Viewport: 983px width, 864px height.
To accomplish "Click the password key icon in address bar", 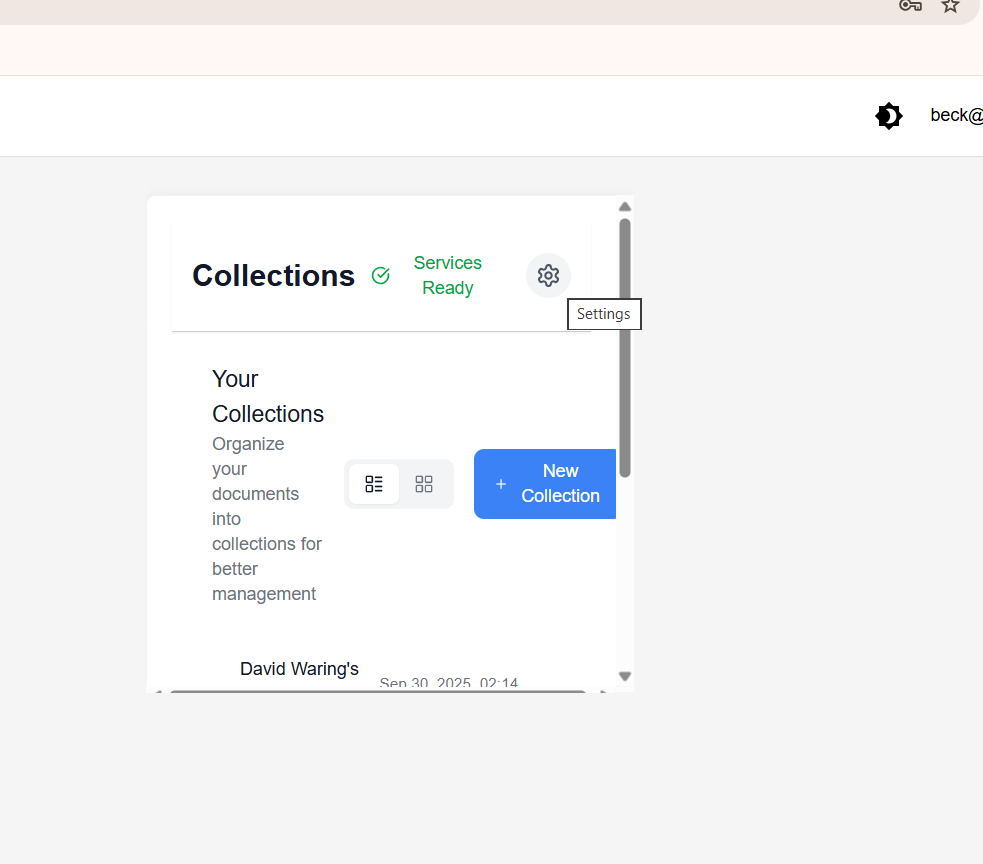I will (x=909, y=5).
